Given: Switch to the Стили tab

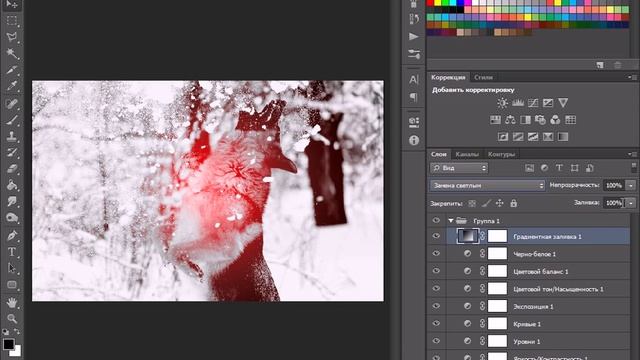Looking at the screenshot, I should pyautogui.click(x=483, y=77).
